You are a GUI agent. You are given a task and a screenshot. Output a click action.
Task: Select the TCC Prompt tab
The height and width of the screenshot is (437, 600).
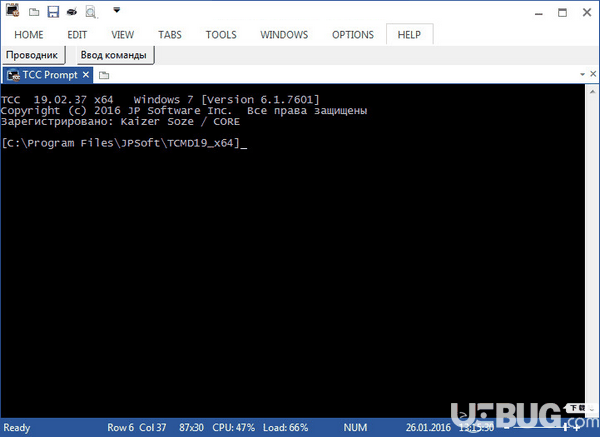49,75
